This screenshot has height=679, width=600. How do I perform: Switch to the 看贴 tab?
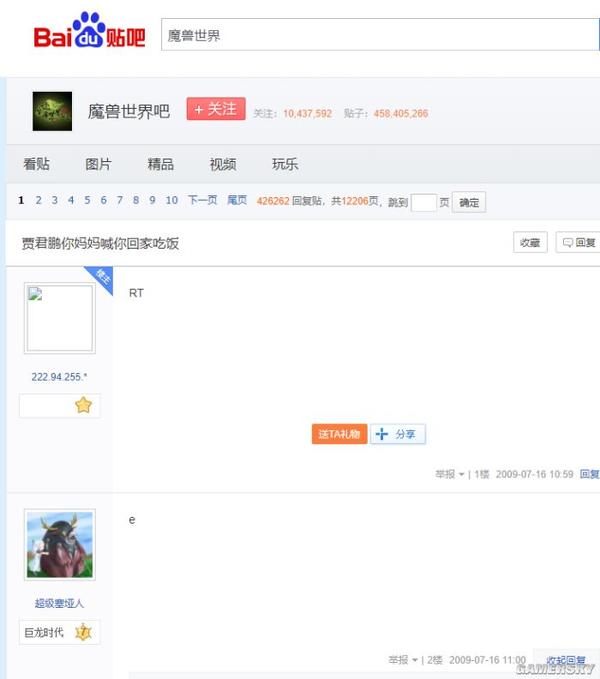coord(36,164)
